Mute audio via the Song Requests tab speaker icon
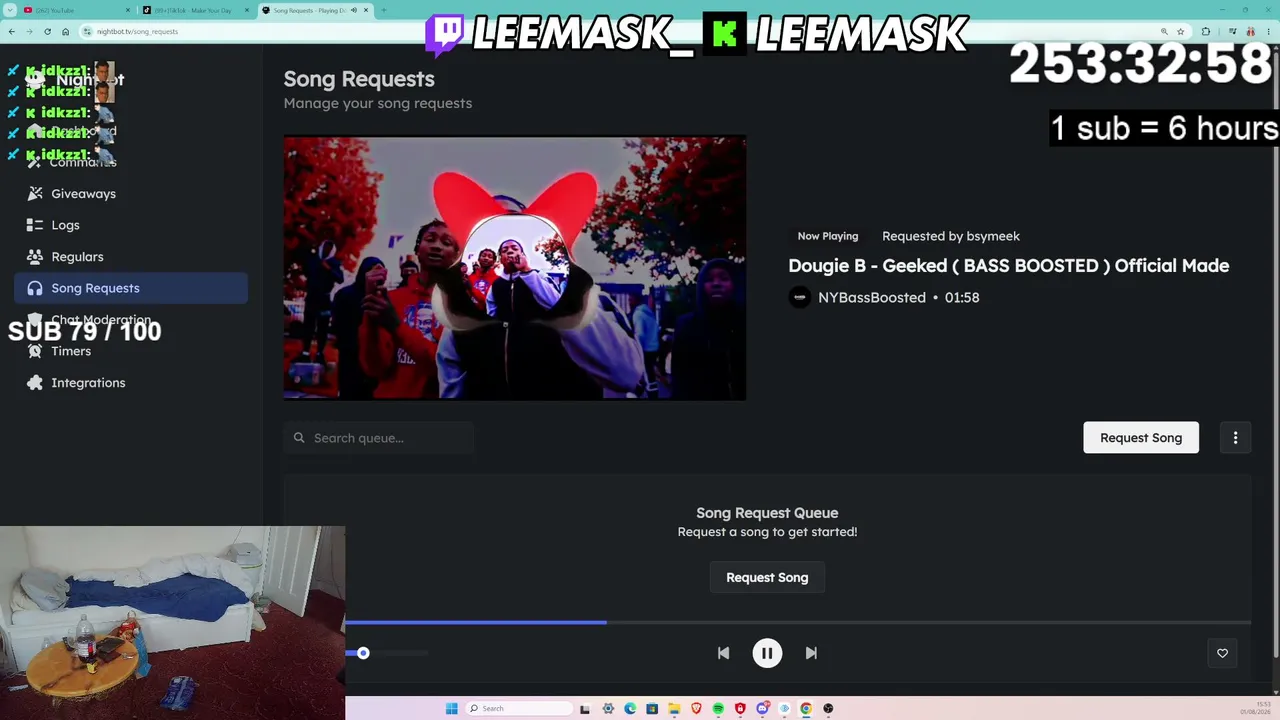 (353, 10)
